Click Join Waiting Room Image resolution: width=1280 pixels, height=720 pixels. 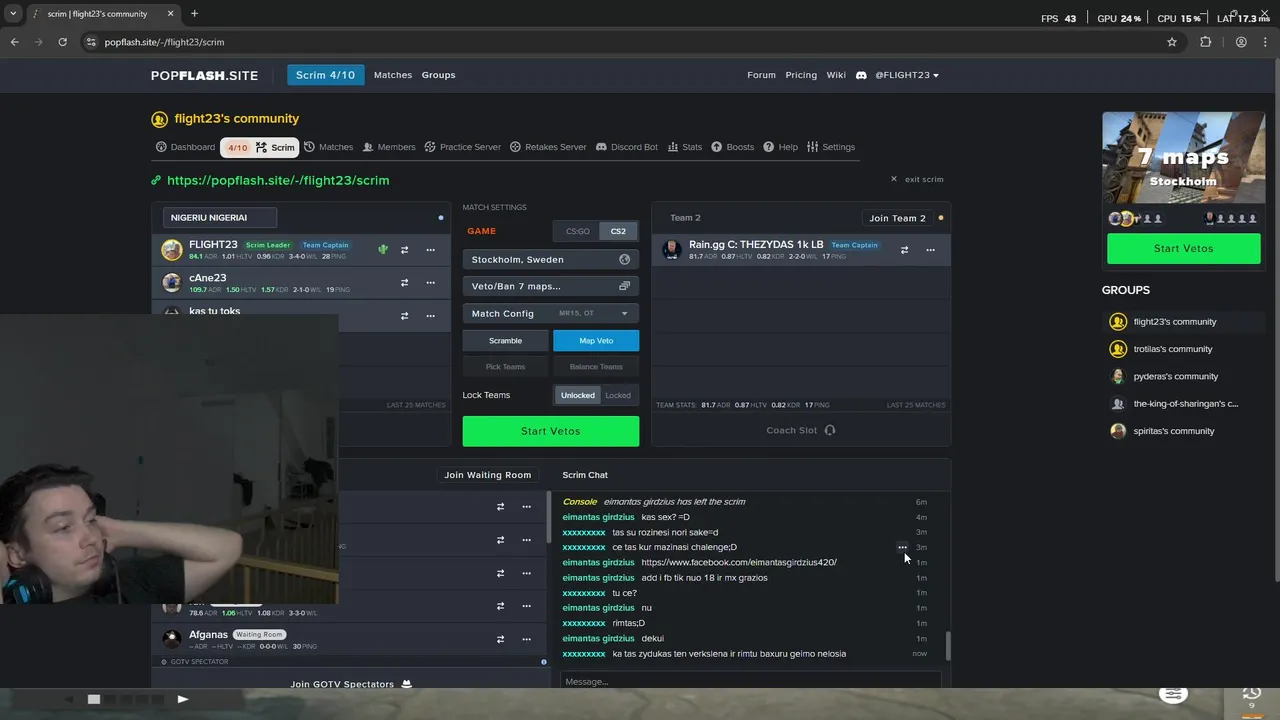coord(488,475)
